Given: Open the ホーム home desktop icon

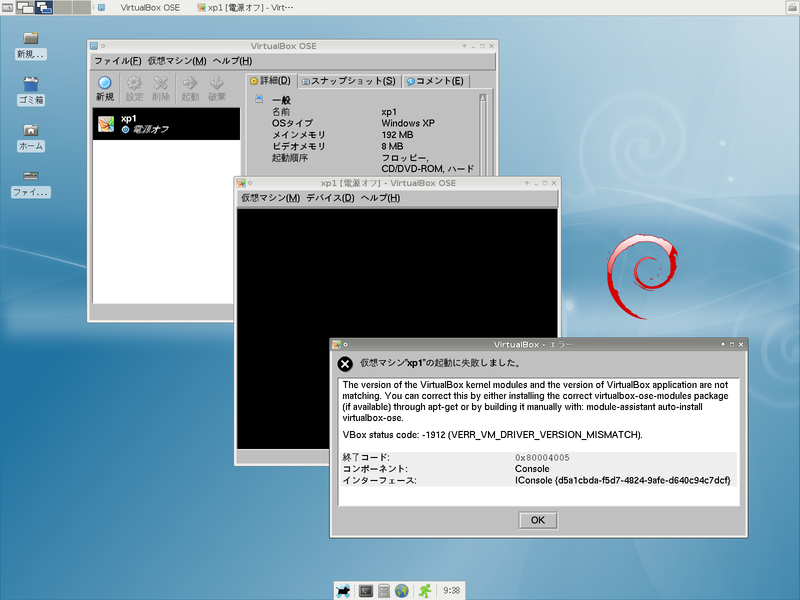Looking at the screenshot, I should (31, 138).
